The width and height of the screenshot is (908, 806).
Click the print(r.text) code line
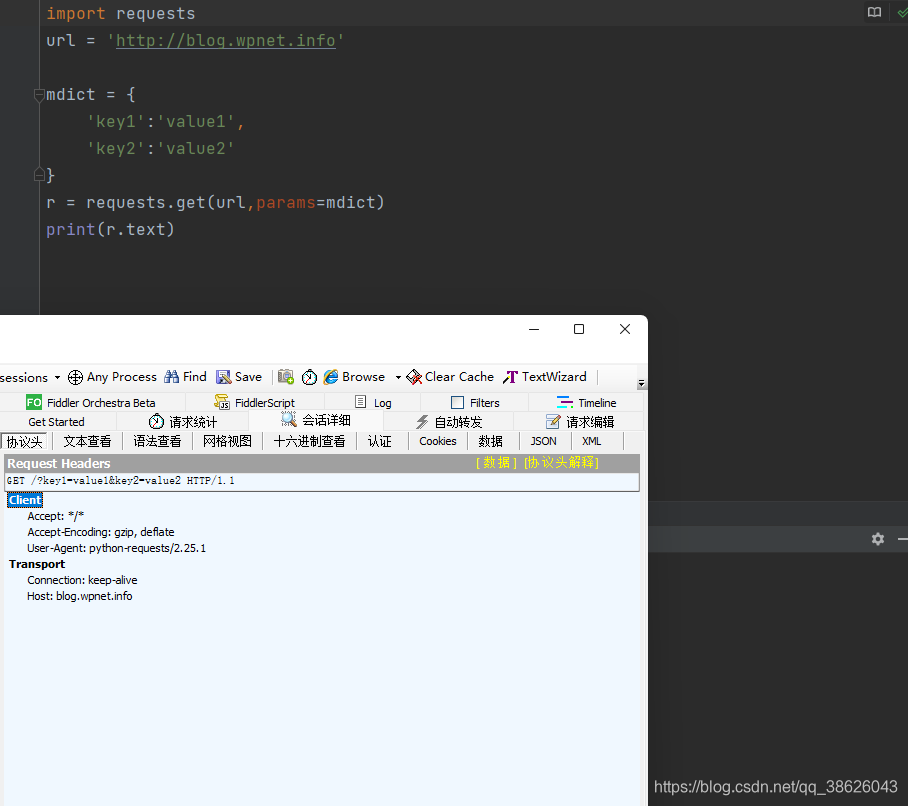point(110,230)
